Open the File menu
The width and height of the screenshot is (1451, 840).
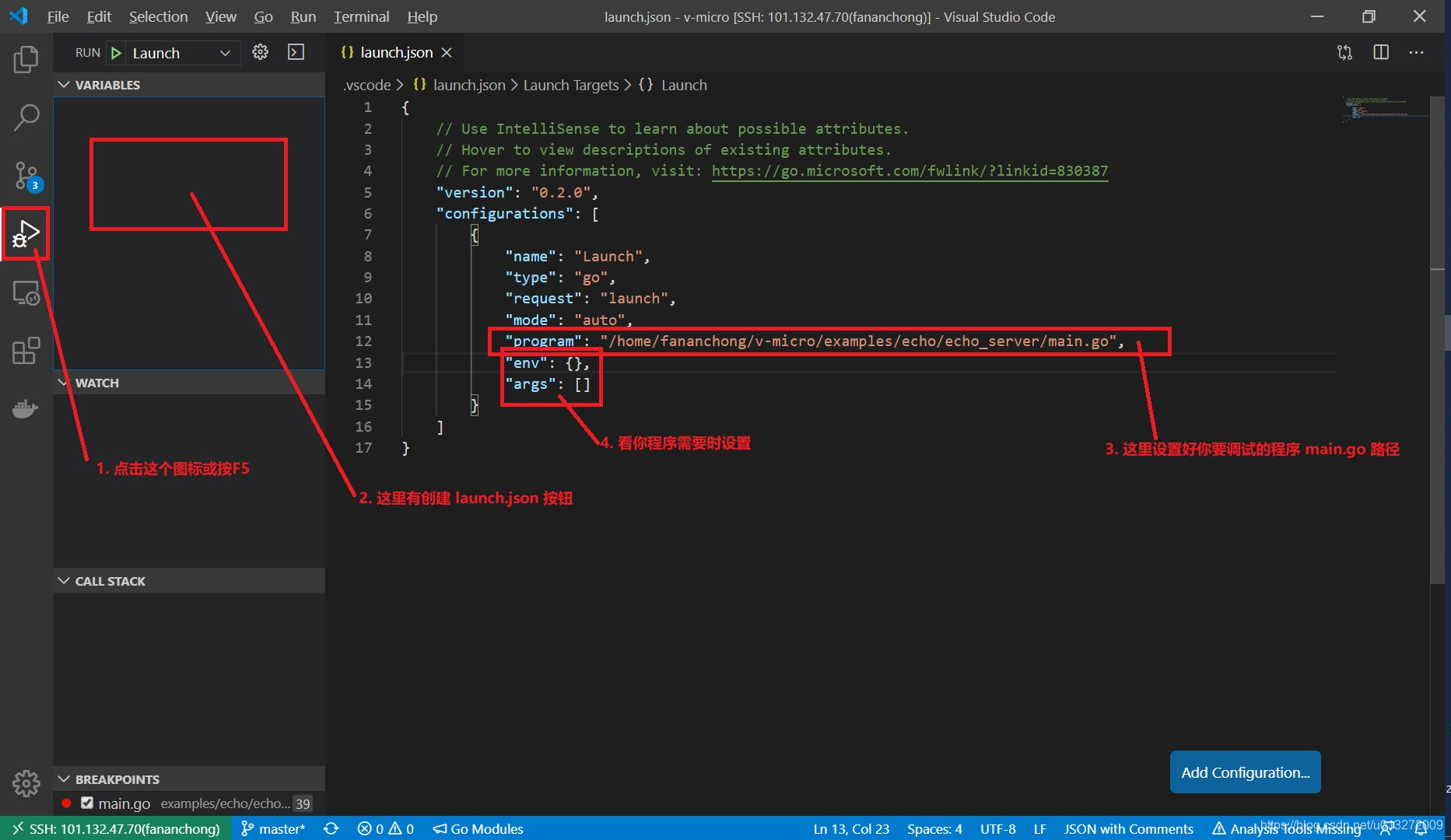tap(58, 16)
